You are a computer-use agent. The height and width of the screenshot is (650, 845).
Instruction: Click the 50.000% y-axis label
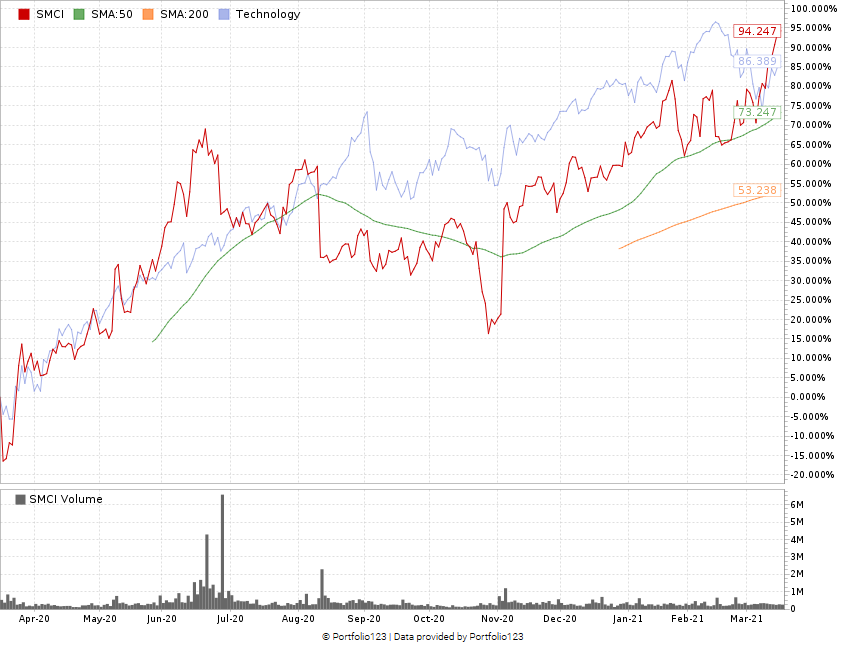click(812, 203)
